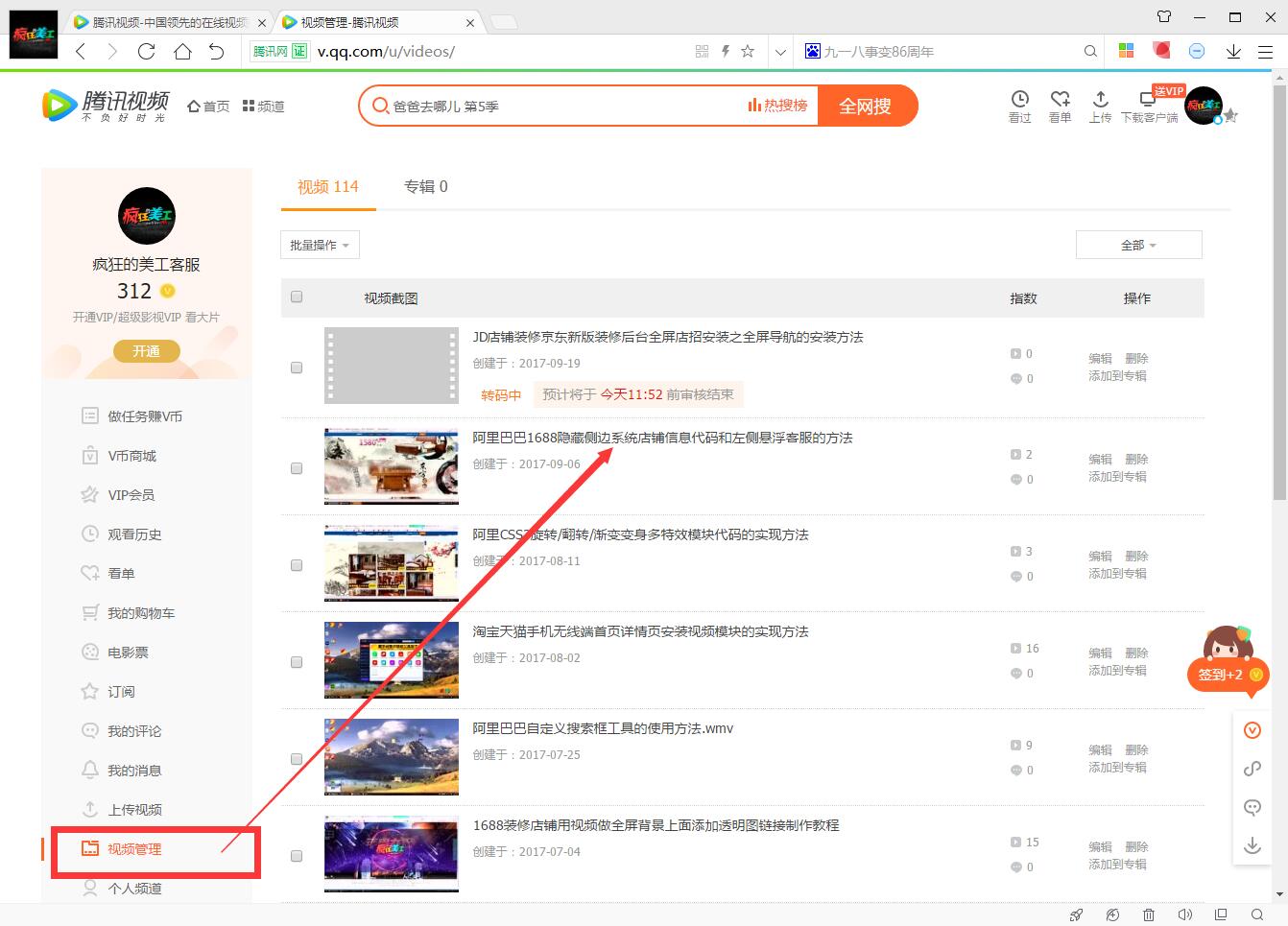Select the first browser tab 腾讯视频-中国领先
This screenshot has height=926, width=1288.
(x=169, y=22)
